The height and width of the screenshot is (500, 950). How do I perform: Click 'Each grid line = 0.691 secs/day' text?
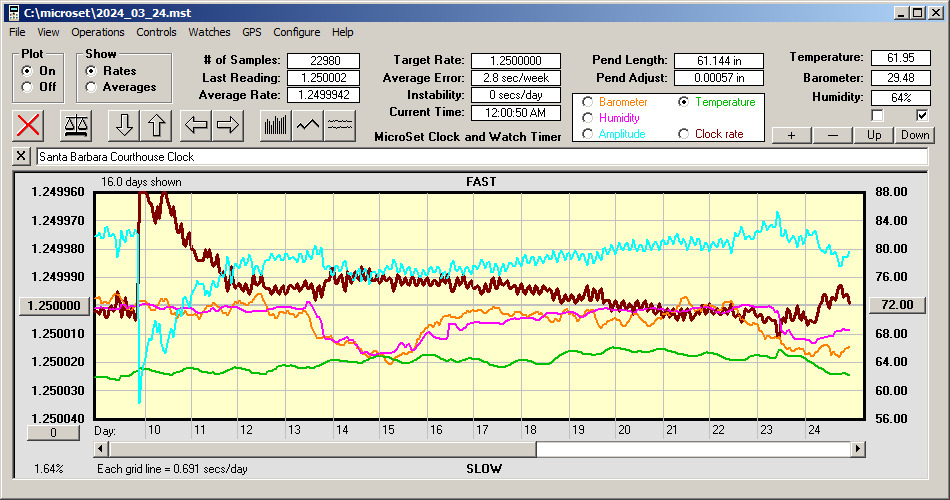172,468
